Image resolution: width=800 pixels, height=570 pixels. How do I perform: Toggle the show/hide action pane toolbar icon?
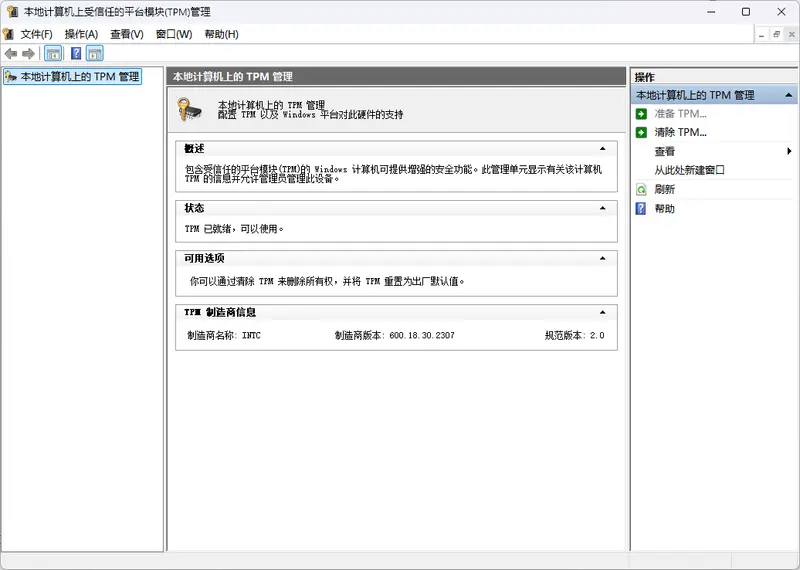[x=95, y=53]
